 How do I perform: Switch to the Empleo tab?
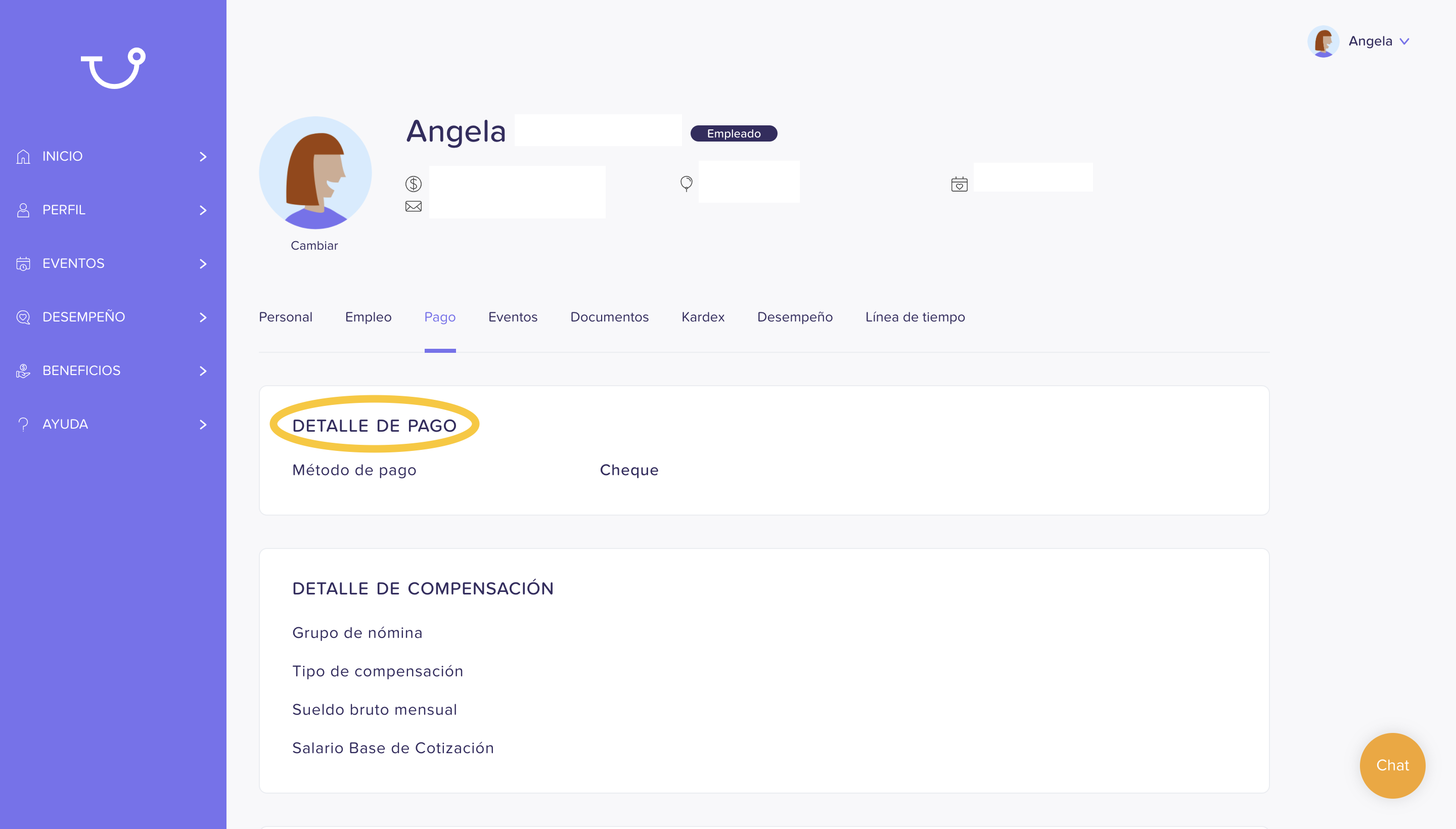[368, 317]
